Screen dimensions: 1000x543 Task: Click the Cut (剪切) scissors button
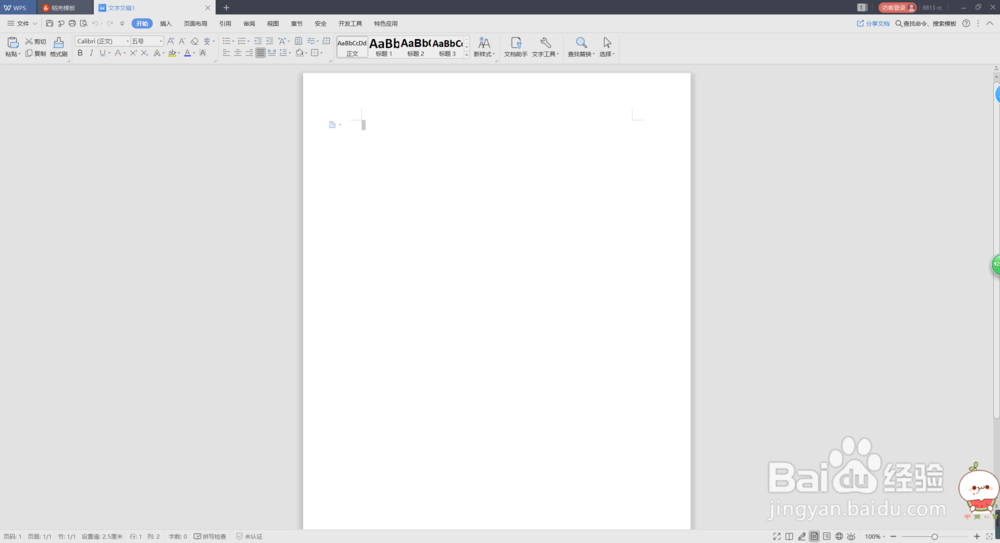pos(36,41)
